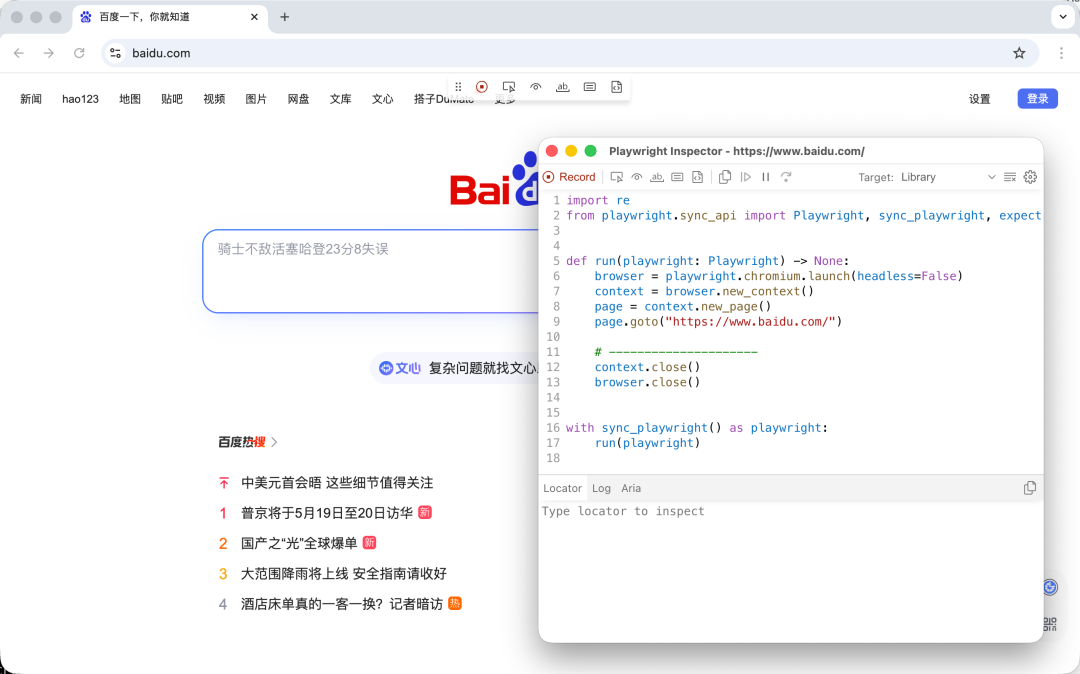The width and height of the screenshot is (1080, 674).
Task: Open hot topic 普京将于5月19日至20日访华
Action: 326,513
